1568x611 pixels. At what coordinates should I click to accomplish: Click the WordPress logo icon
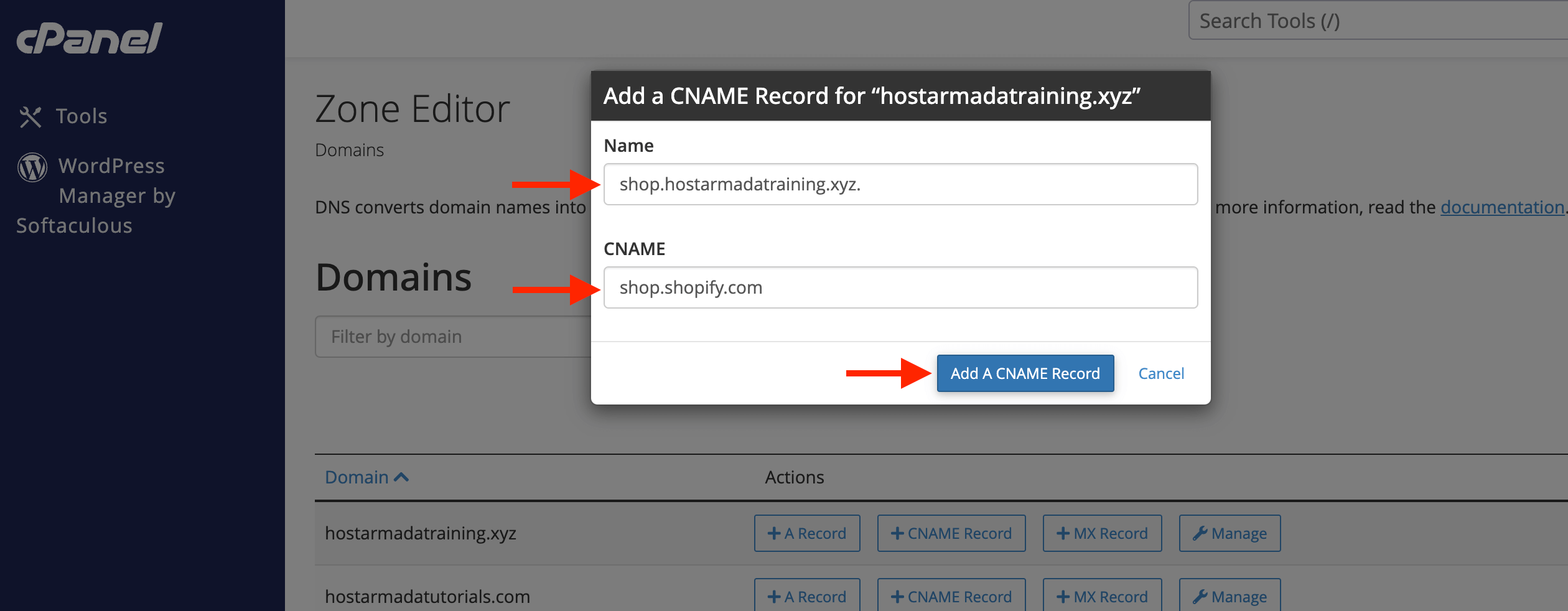point(32,167)
